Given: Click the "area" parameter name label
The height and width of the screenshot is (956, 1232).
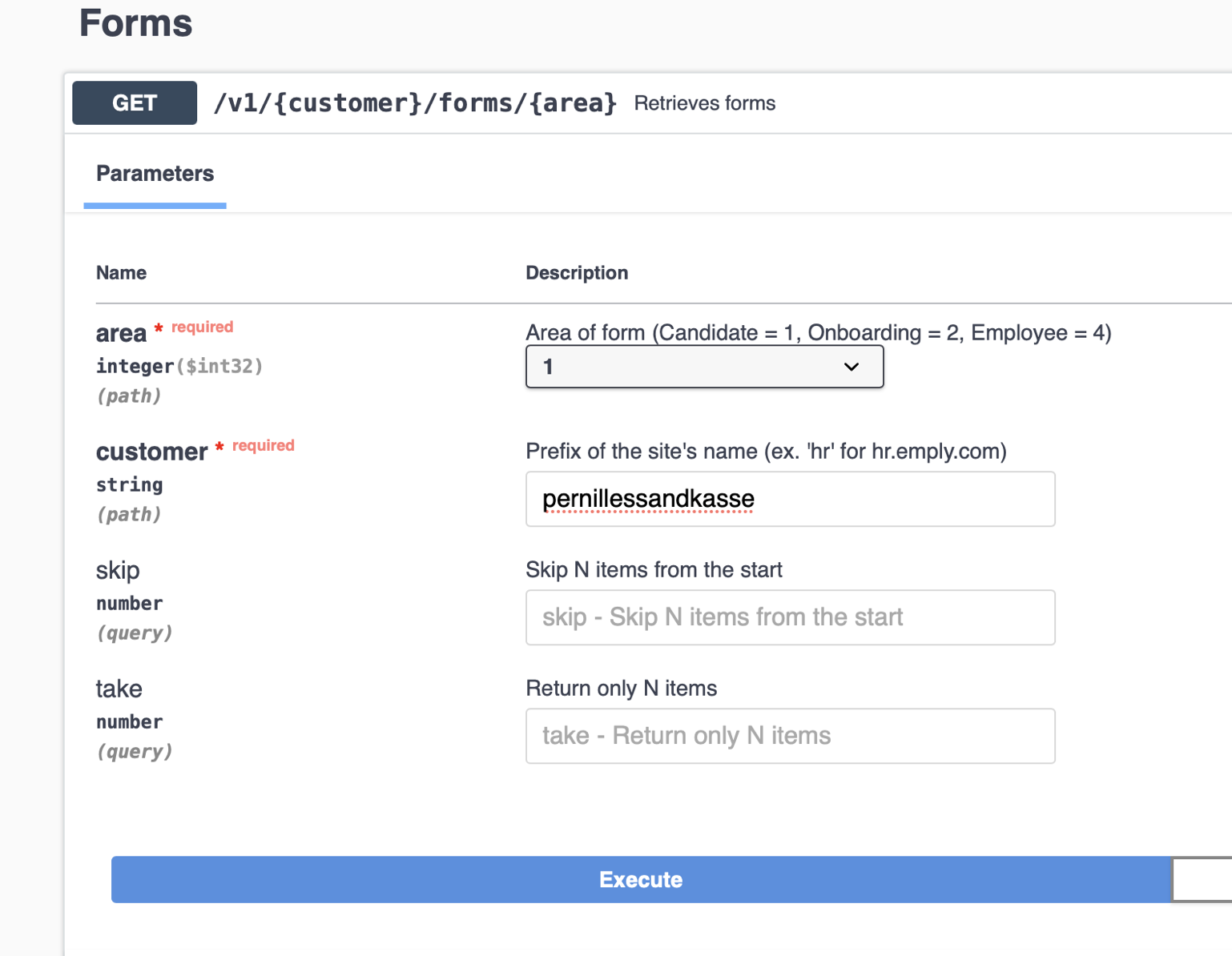Looking at the screenshot, I should pyautogui.click(x=121, y=333).
